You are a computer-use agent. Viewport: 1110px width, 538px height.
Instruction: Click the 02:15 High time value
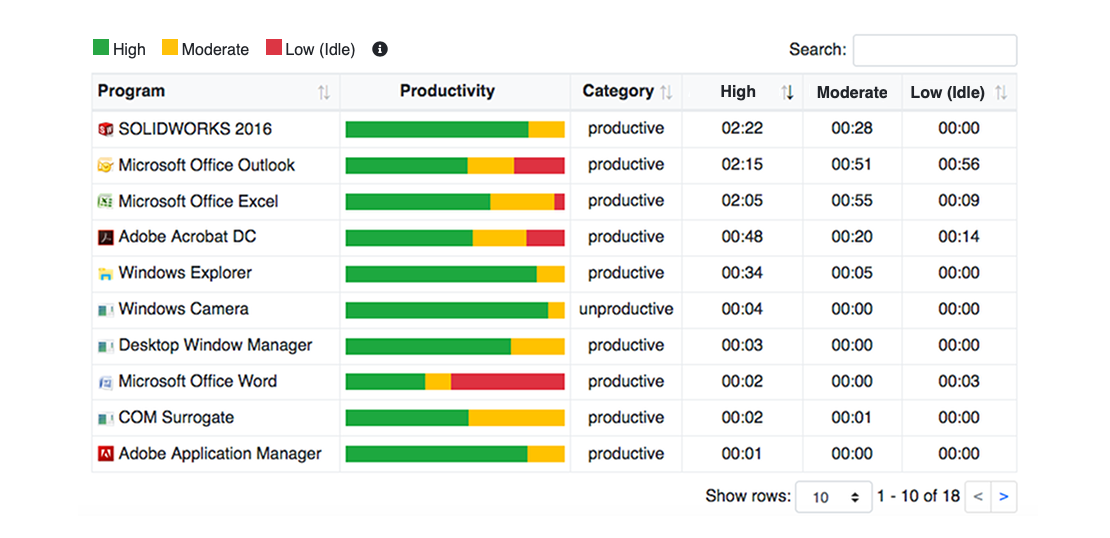[x=742, y=165]
